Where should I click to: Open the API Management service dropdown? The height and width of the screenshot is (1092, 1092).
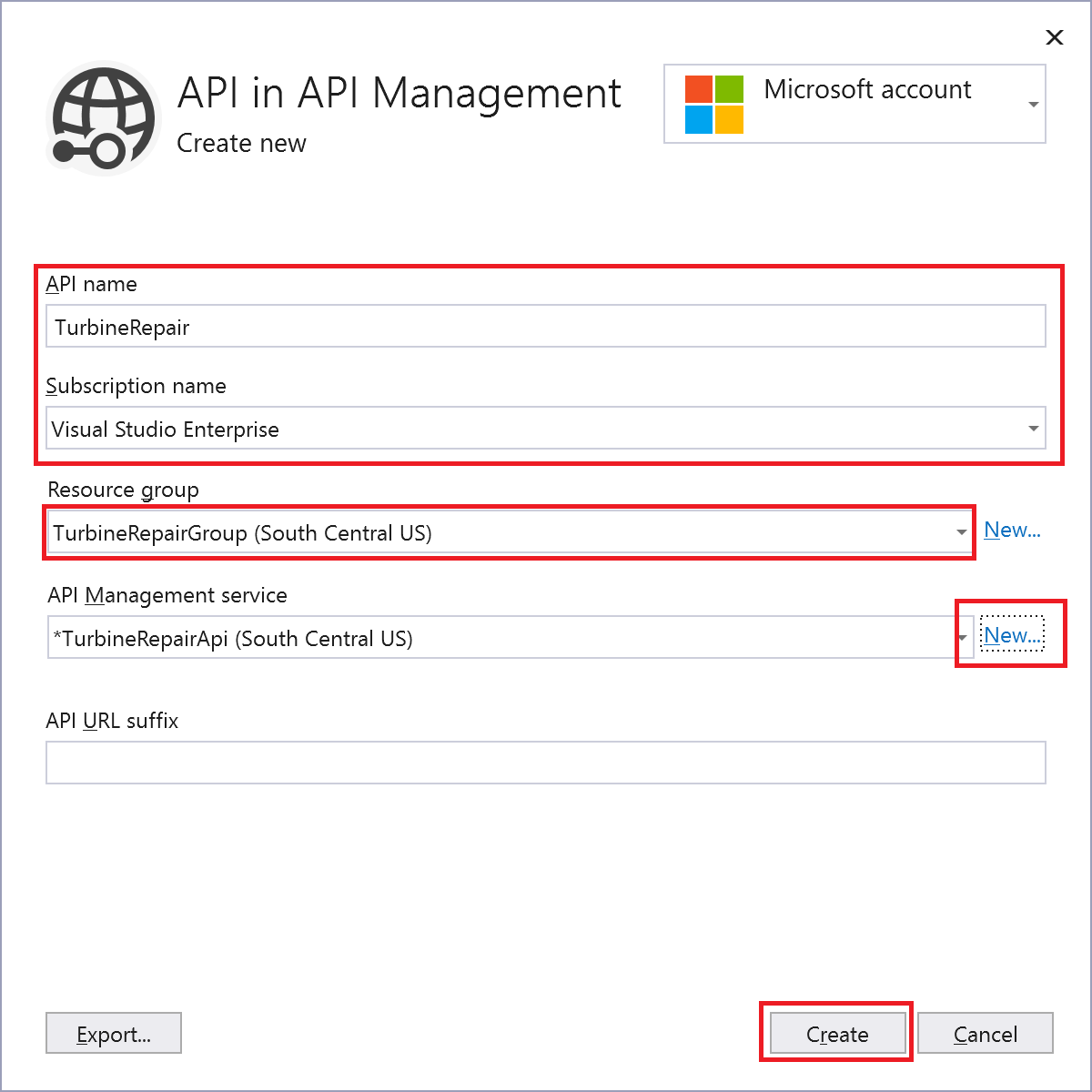click(962, 638)
